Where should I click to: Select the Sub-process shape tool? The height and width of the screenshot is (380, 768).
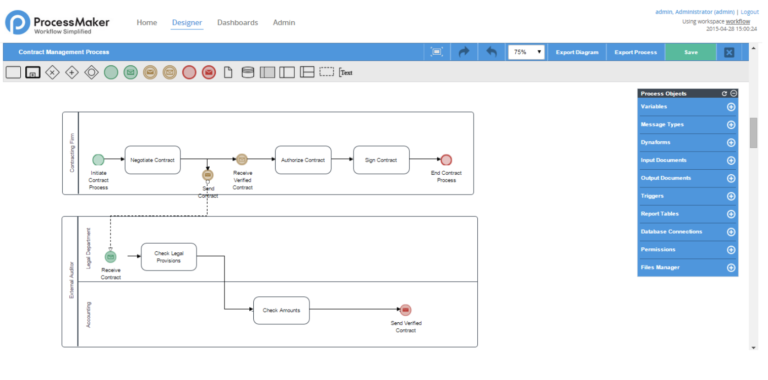[x=33, y=72]
